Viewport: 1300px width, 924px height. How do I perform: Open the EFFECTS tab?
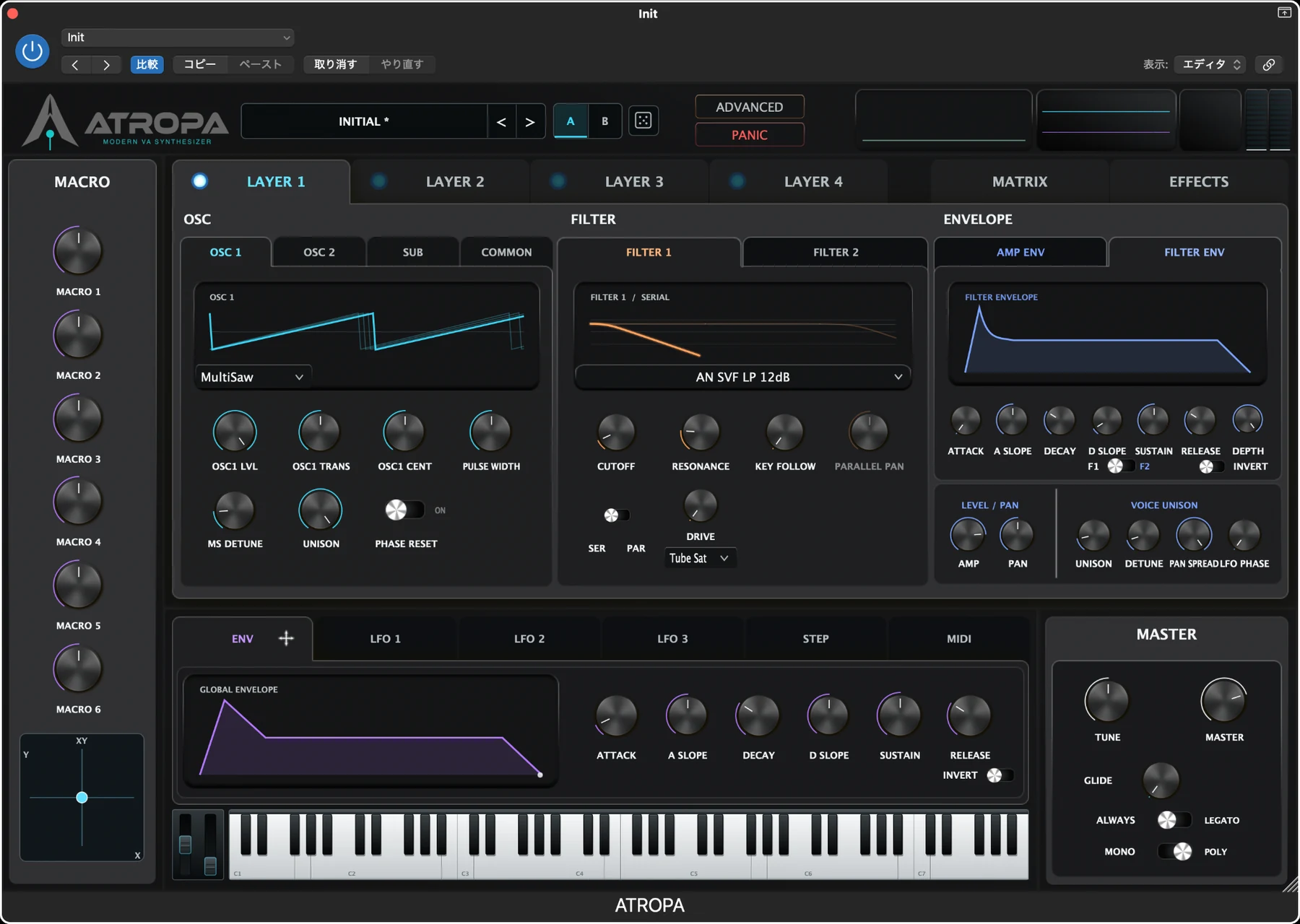(x=1199, y=181)
